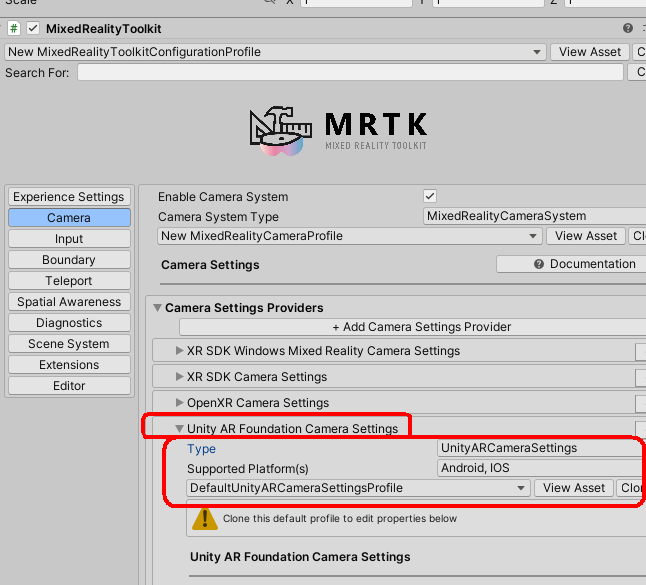Open the Camera System Type dropdown
Screen dimensions: 646x585
[534, 216]
